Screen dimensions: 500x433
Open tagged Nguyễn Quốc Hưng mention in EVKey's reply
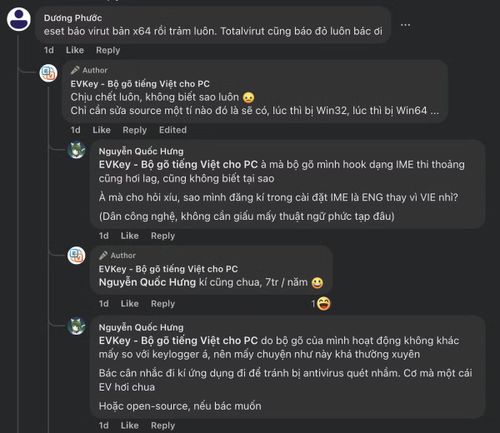pyautogui.click(x=147, y=282)
